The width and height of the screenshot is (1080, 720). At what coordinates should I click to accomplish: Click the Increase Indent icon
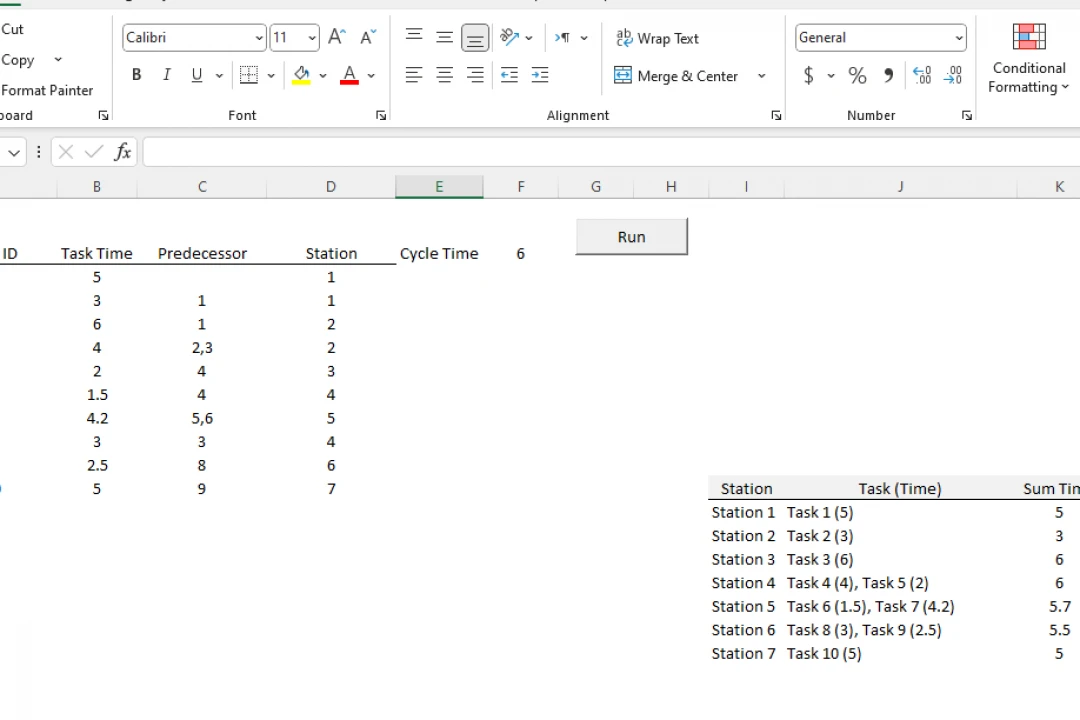tap(540, 75)
